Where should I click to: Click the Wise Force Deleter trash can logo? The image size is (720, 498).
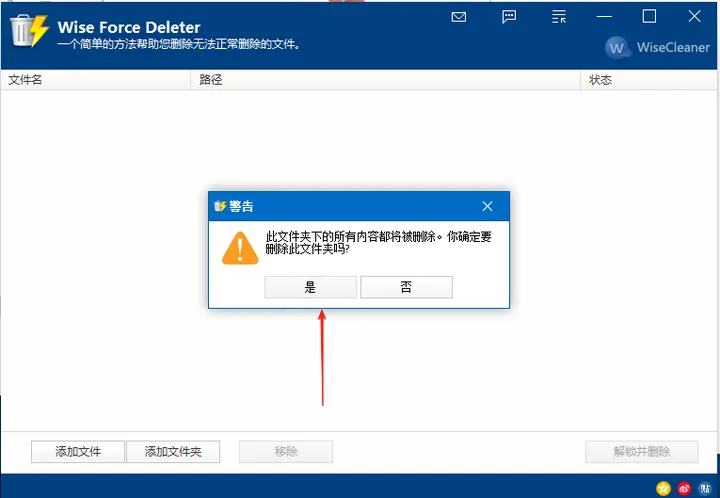29,30
